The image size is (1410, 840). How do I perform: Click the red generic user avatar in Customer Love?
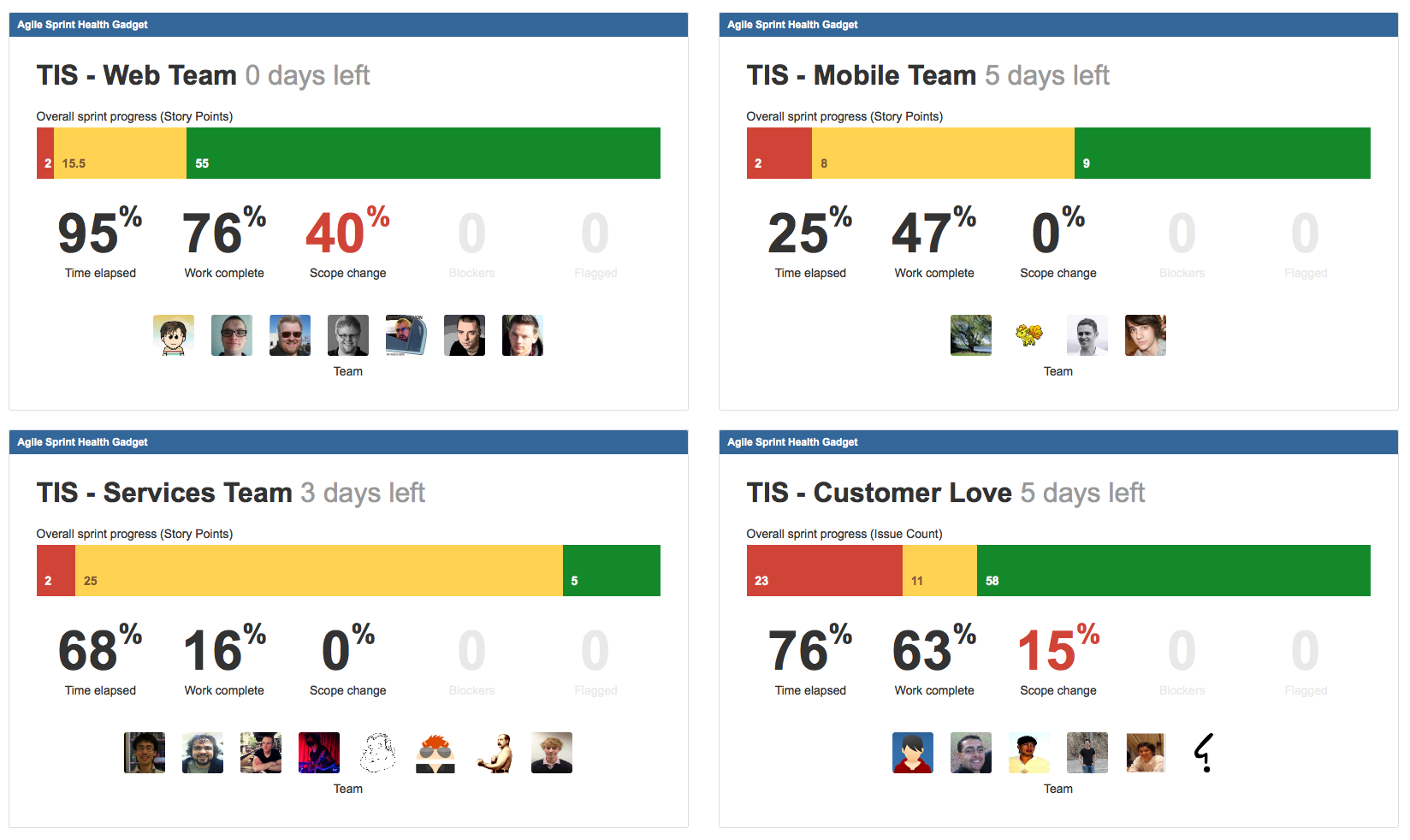(913, 753)
